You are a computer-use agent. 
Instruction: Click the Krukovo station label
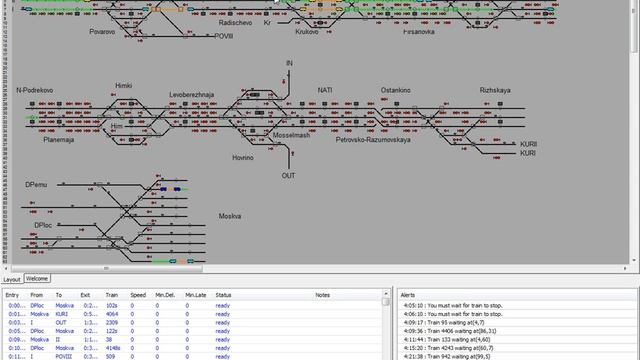307,31
